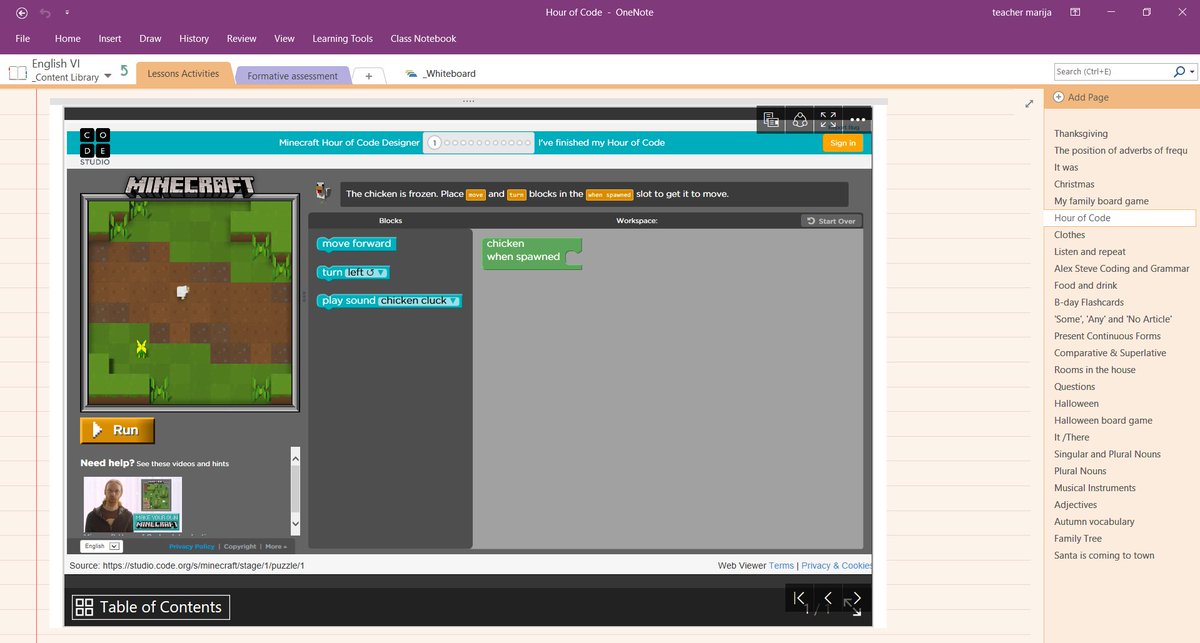Screen dimensions: 1200x643
Task: Open the Alex Steve Coding and Grammar page
Action: 1122,268
